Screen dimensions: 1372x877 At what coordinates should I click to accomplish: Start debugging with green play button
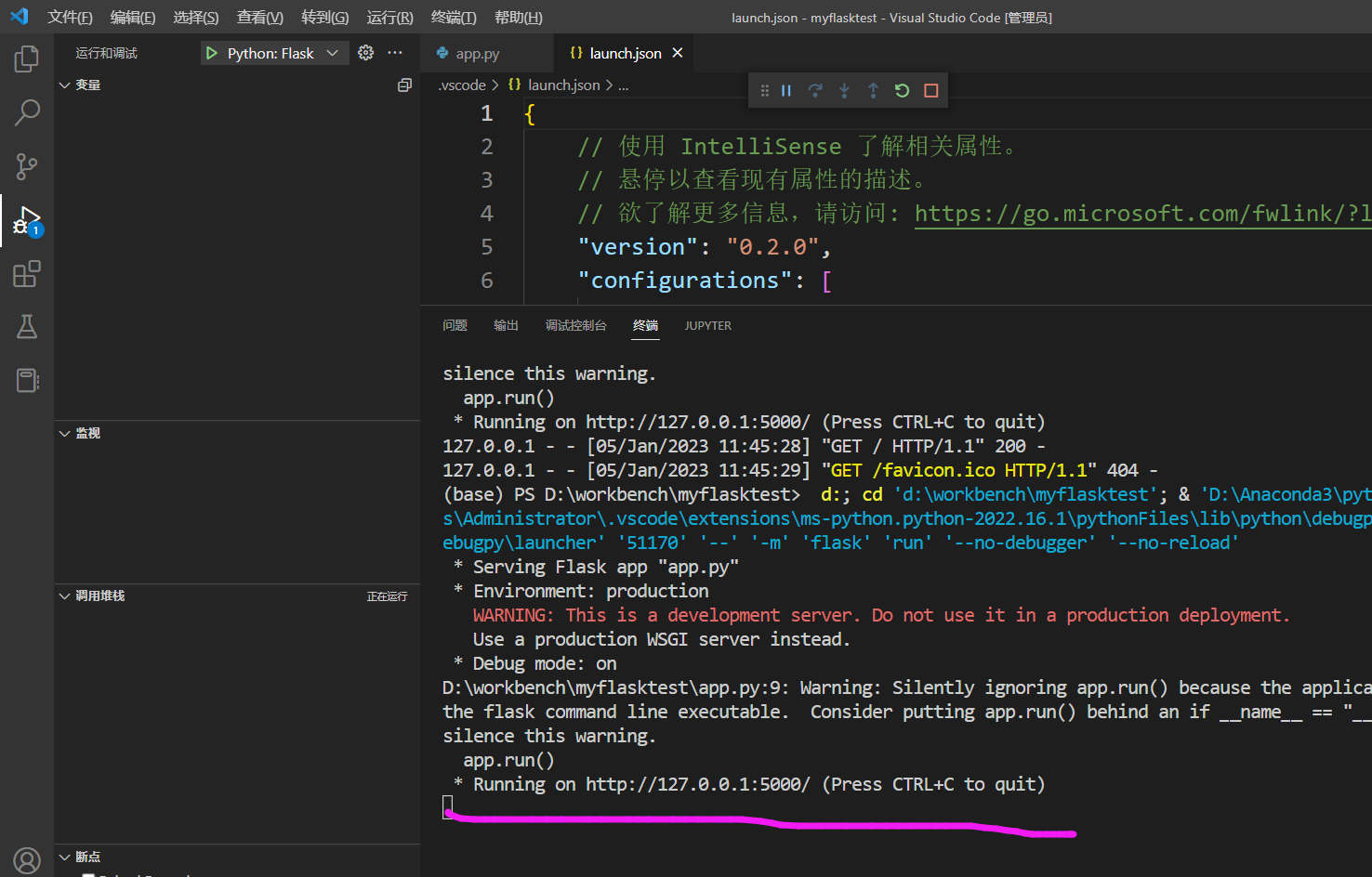point(211,54)
